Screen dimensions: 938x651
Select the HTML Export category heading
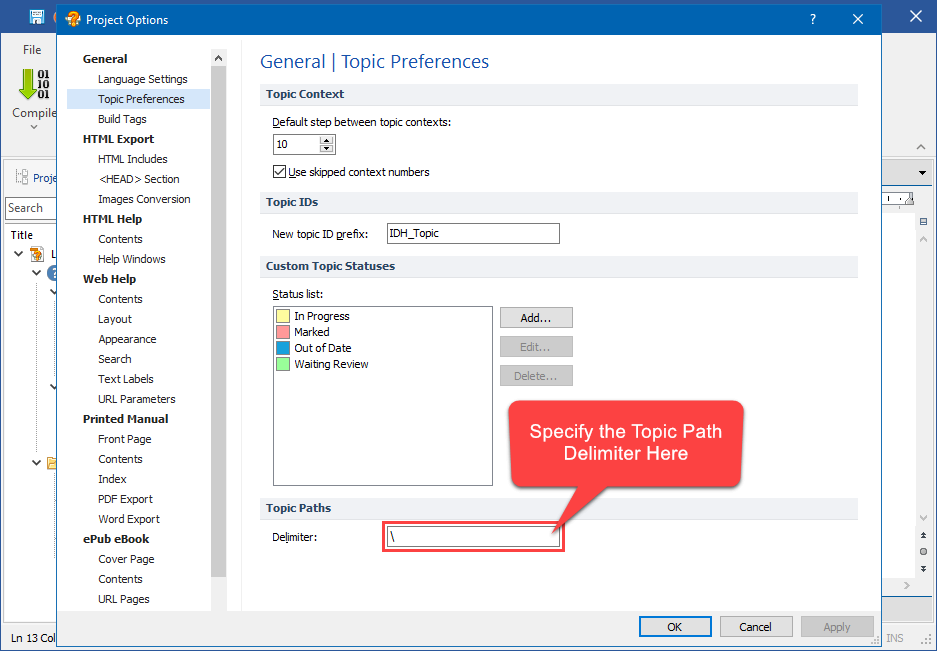118,139
